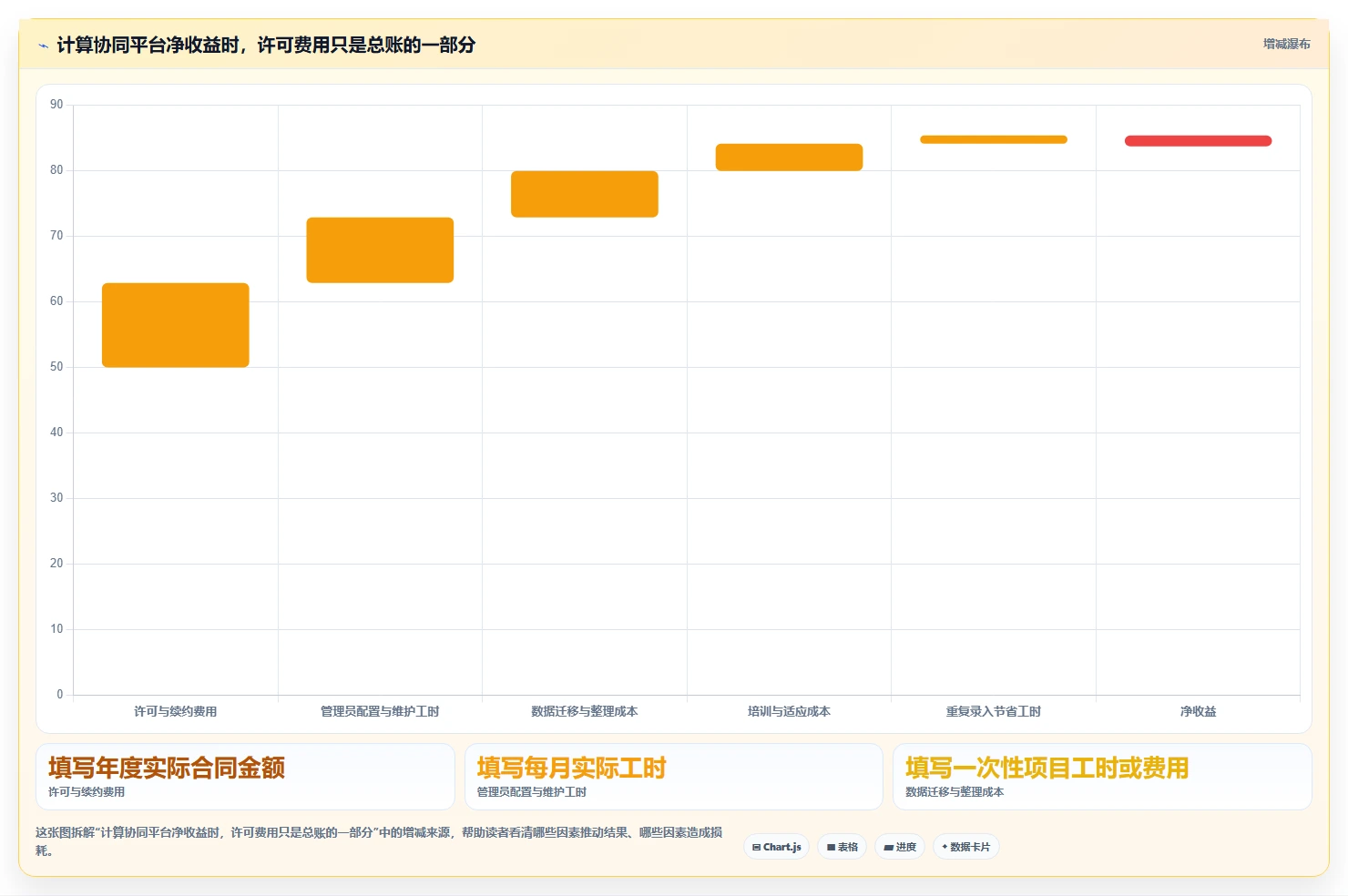The height and width of the screenshot is (896, 1348).
Task: Click the 培训与适应成本 axis label
Action: coord(789,711)
